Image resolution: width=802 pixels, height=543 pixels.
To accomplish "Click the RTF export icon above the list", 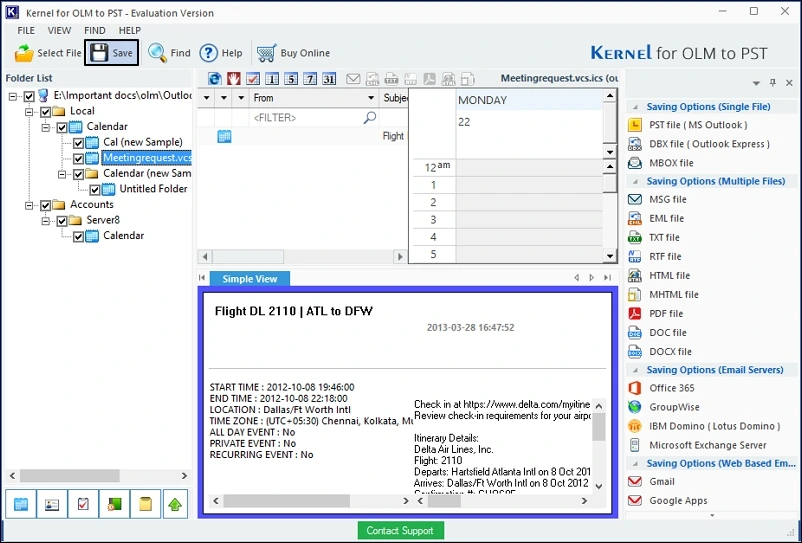I will pyautogui.click(x=410, y=79).
